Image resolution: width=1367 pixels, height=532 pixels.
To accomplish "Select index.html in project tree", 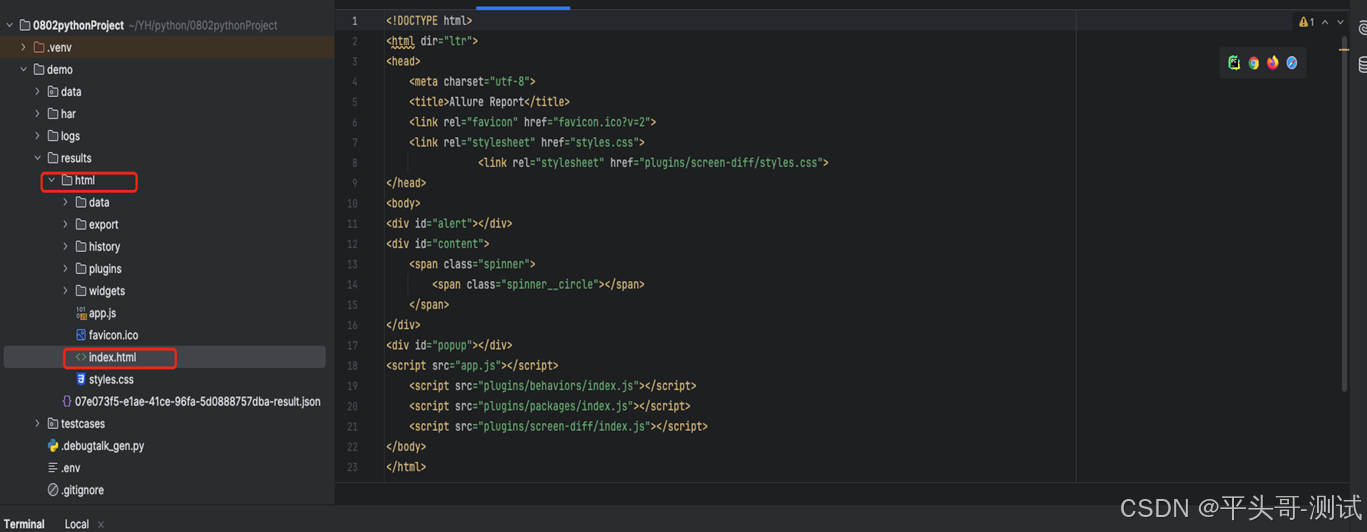I will (165, 357).
